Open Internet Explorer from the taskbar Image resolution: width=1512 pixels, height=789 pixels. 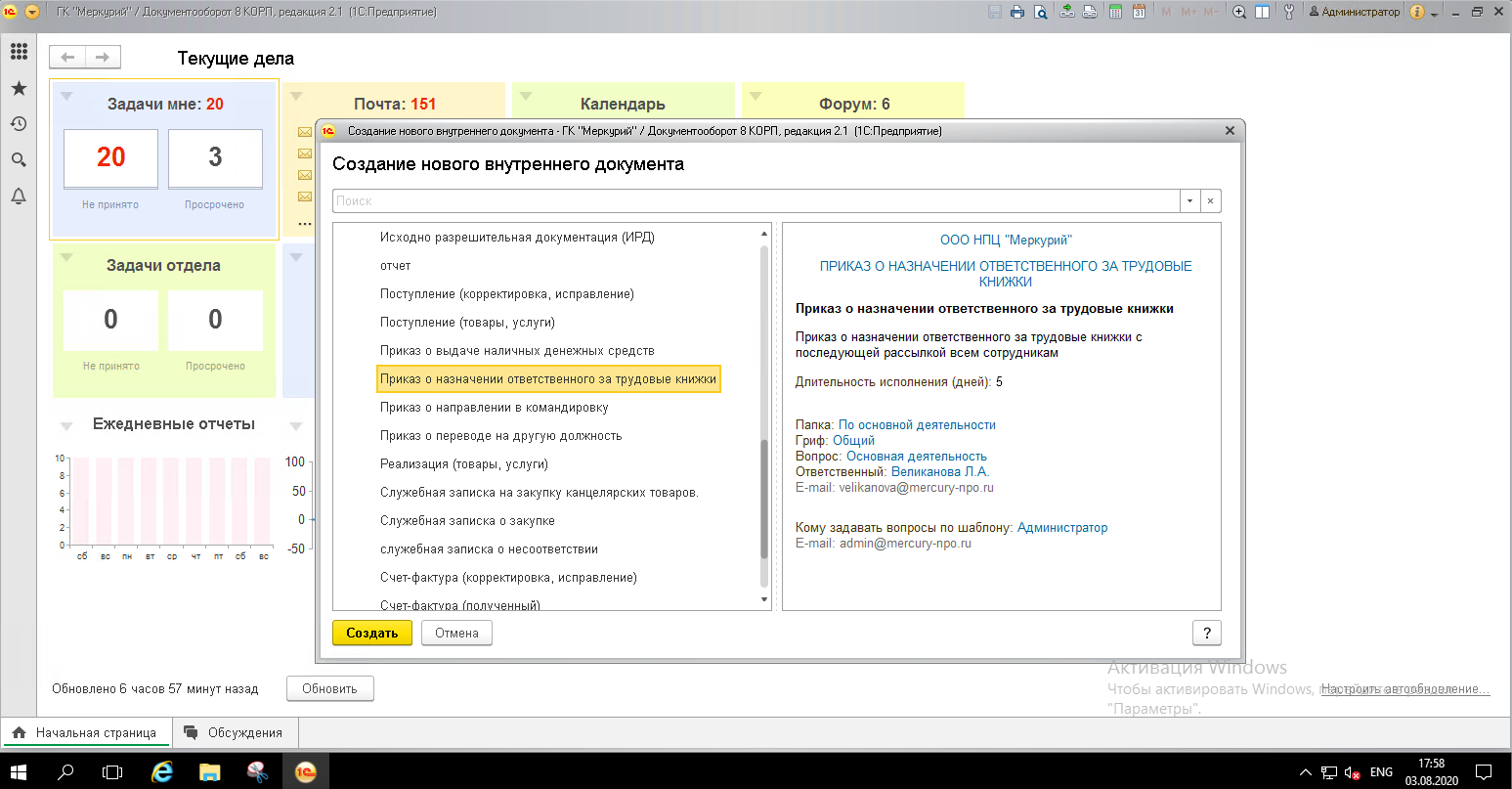point(162,771)
